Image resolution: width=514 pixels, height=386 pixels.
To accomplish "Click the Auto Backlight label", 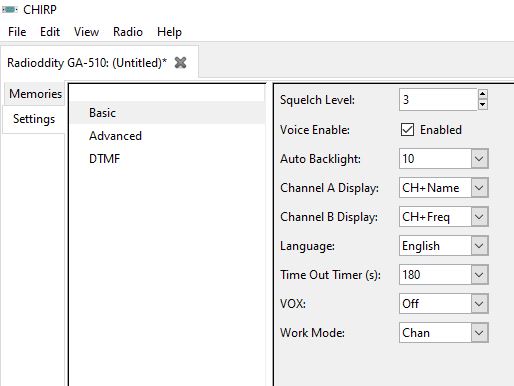I will pyautogui.click(x=320, y=159).
